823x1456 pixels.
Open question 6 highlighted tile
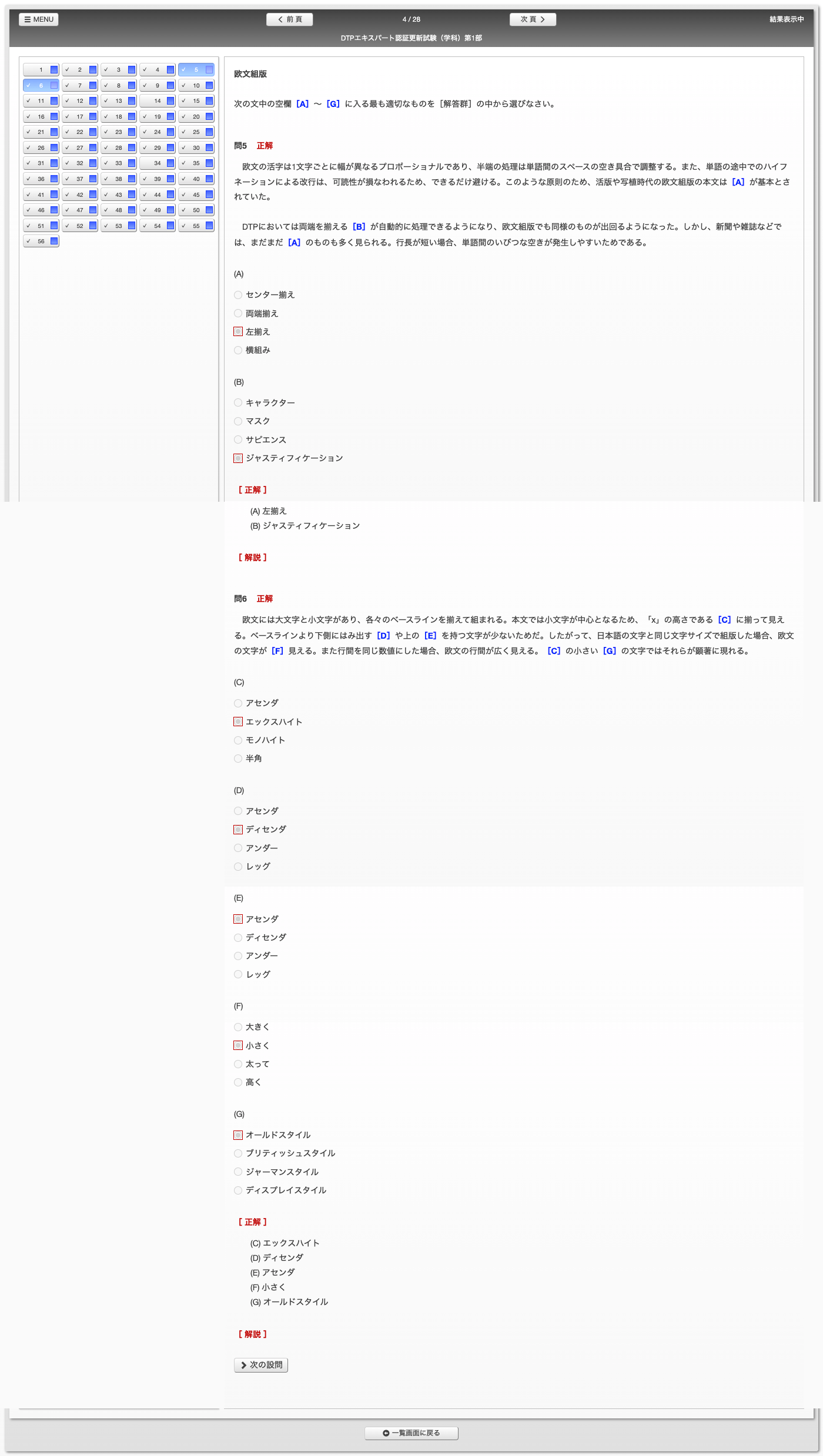click(41, 86)
